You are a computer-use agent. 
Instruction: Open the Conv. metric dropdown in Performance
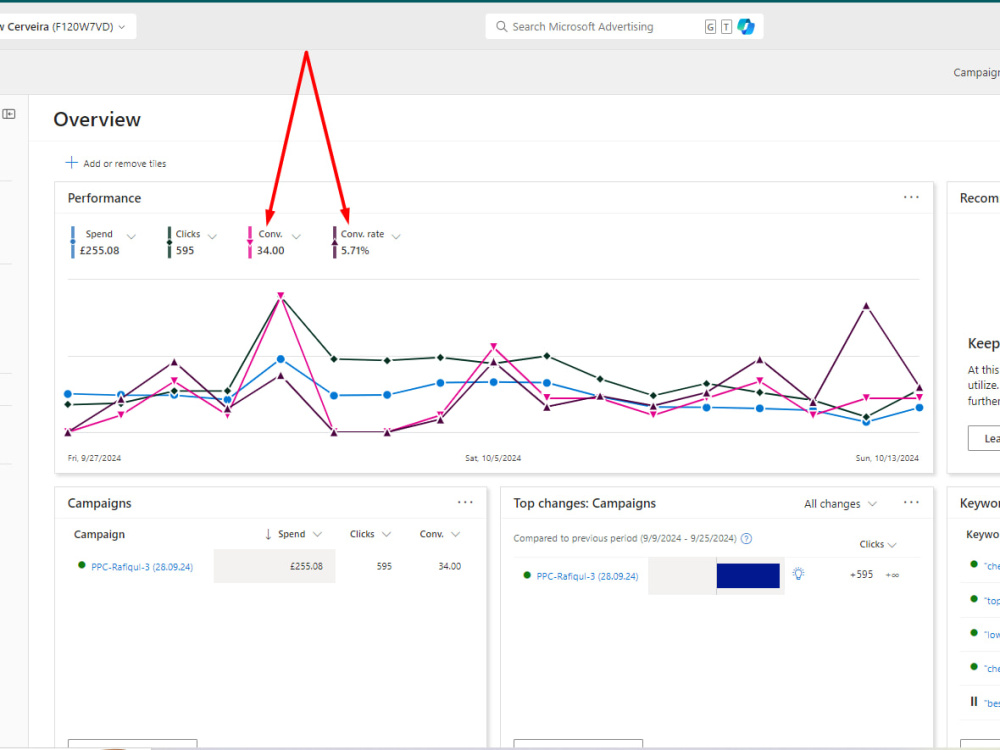[x=296, y=237]
